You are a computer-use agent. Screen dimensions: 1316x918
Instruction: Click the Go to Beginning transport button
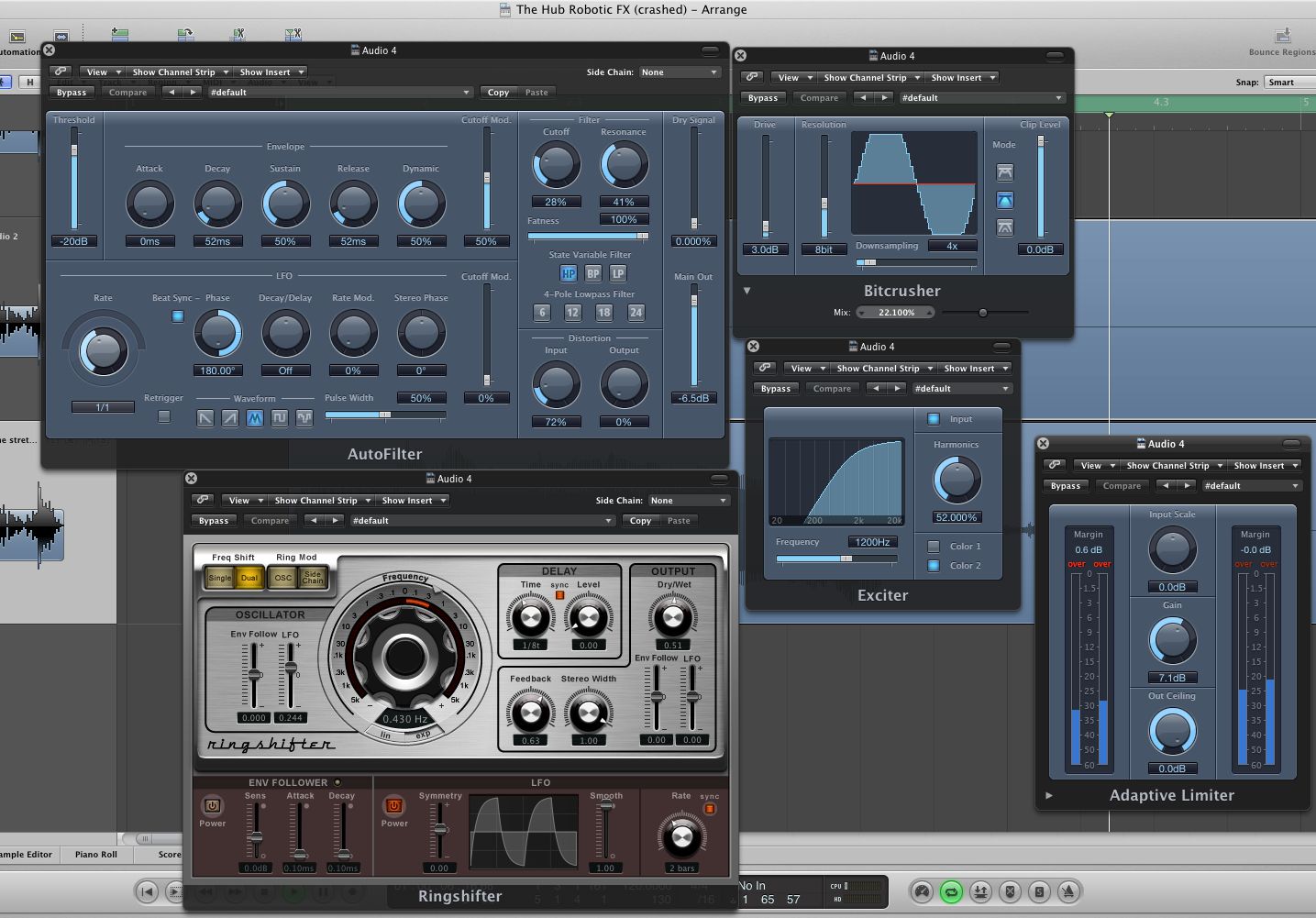147,891
